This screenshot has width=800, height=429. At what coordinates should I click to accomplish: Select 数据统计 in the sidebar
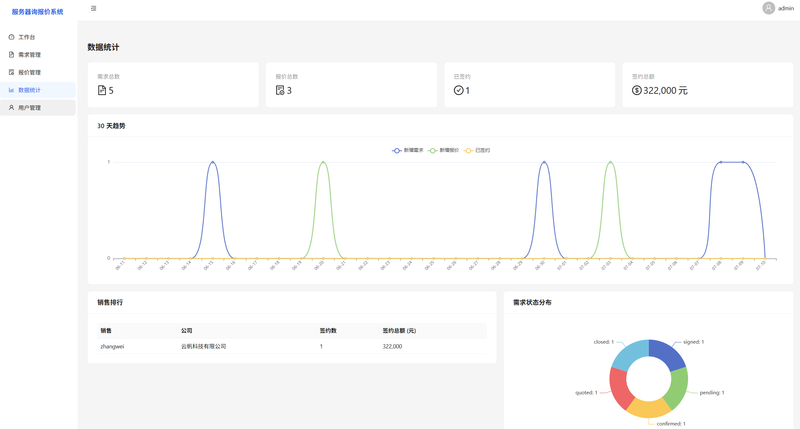point(38,90)
